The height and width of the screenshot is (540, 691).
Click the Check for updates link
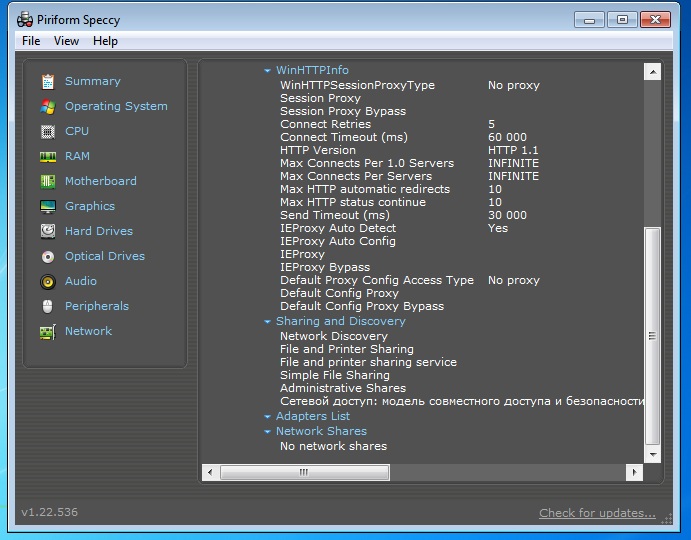pos(597,513)
